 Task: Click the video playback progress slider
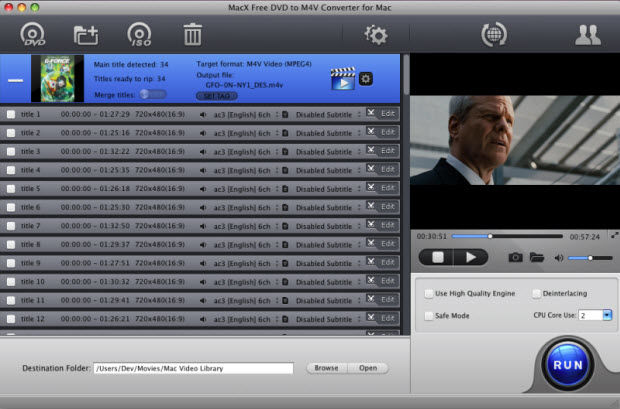click(x=507, y=236)
